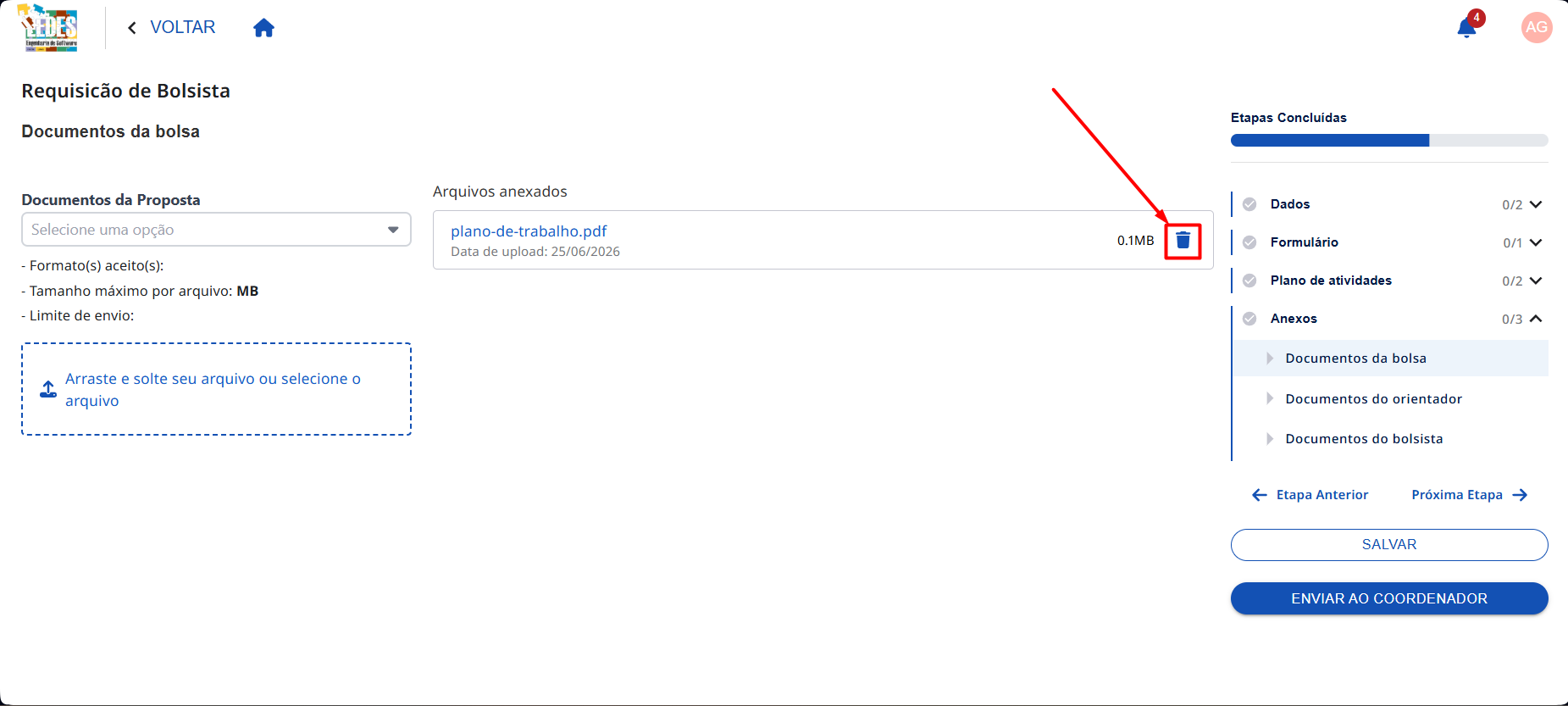Click the Anexos 0/3 counter
This screenshot has width=1568, height=706.
pos(1512,320)
